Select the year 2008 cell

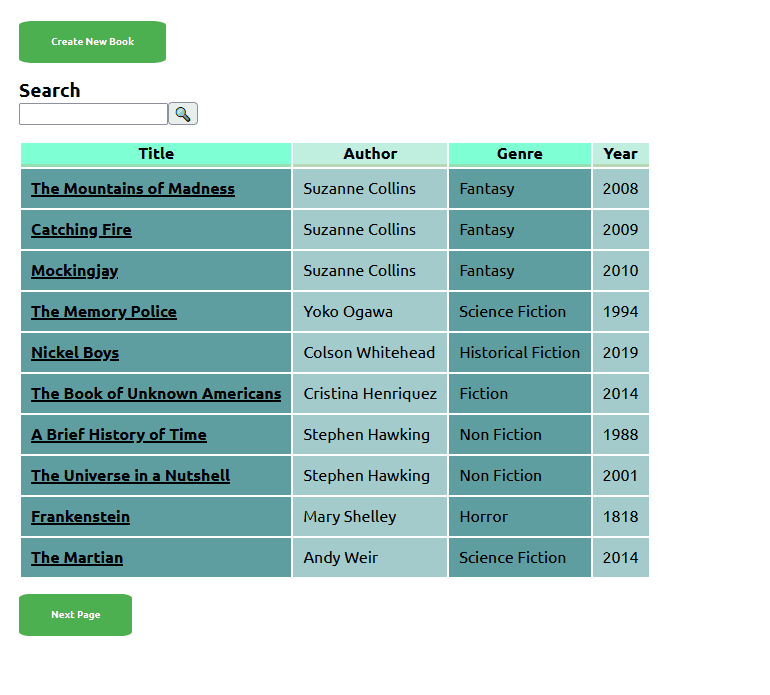(621, 189)
